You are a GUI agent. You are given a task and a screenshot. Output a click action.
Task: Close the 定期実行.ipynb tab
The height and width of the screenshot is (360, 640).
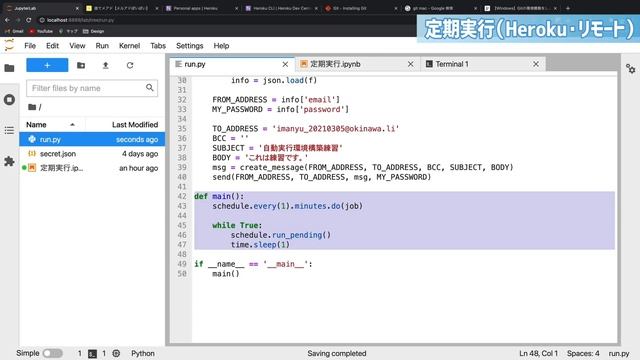pos(411,64)
